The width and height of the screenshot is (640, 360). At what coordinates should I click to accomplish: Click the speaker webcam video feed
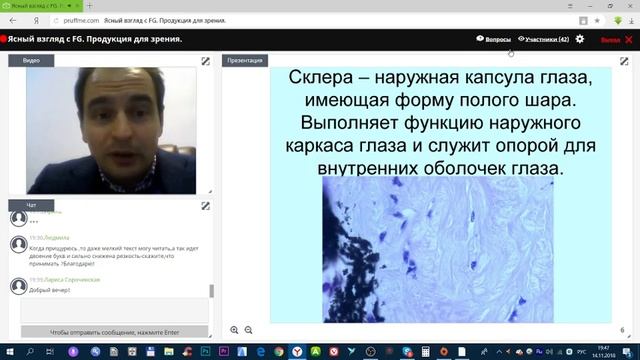click(x=111, y=131)
